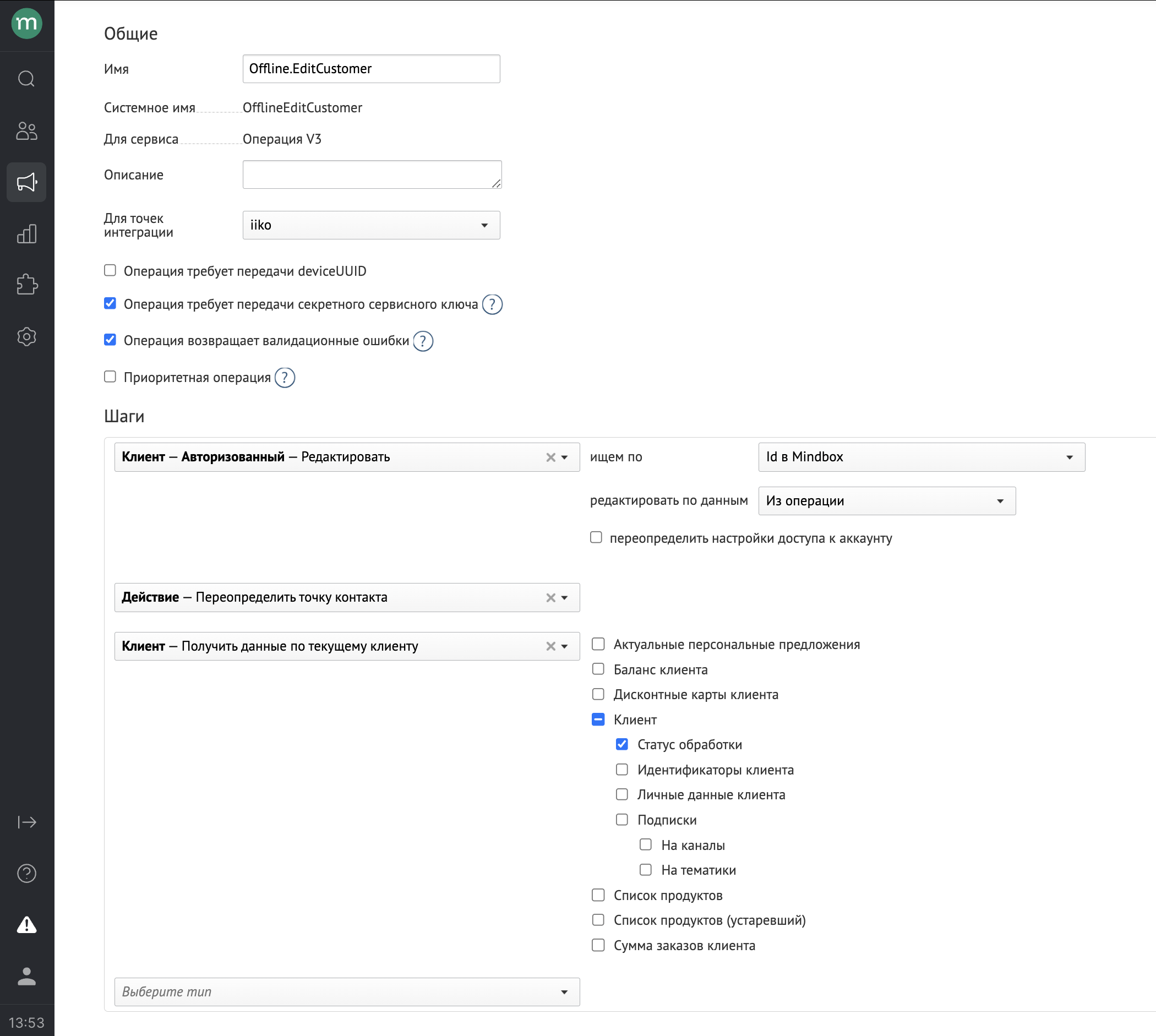
Task: Check 'Список продуктов' option
Action: (x=598, y=895)
